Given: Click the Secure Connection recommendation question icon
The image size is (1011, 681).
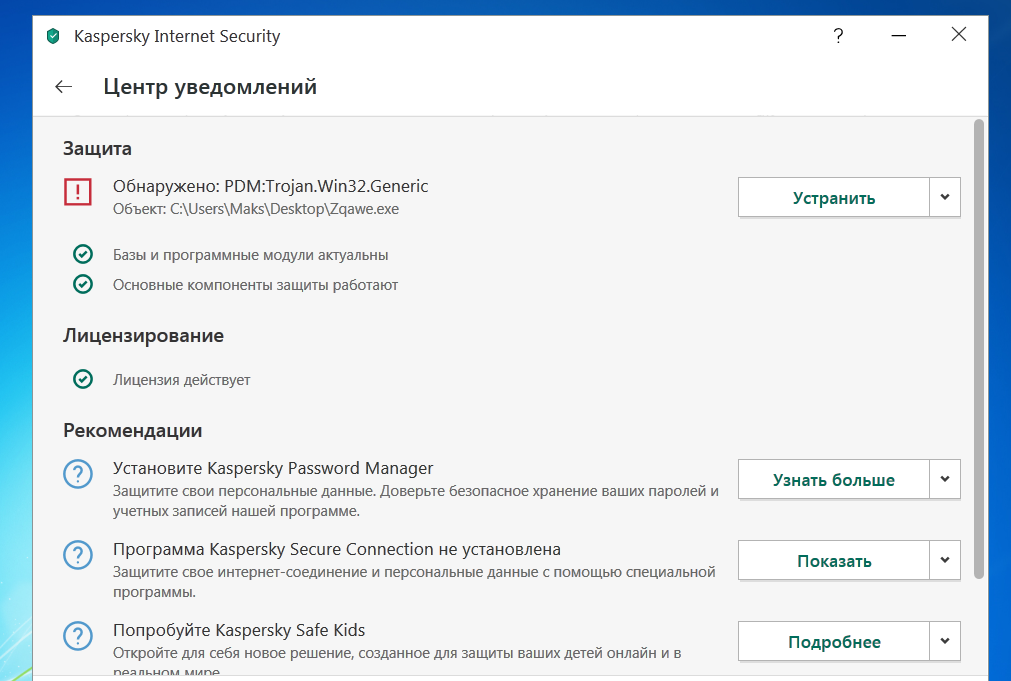Looking at the screenshot, I should pyautogui.click(x=78, y=554).
